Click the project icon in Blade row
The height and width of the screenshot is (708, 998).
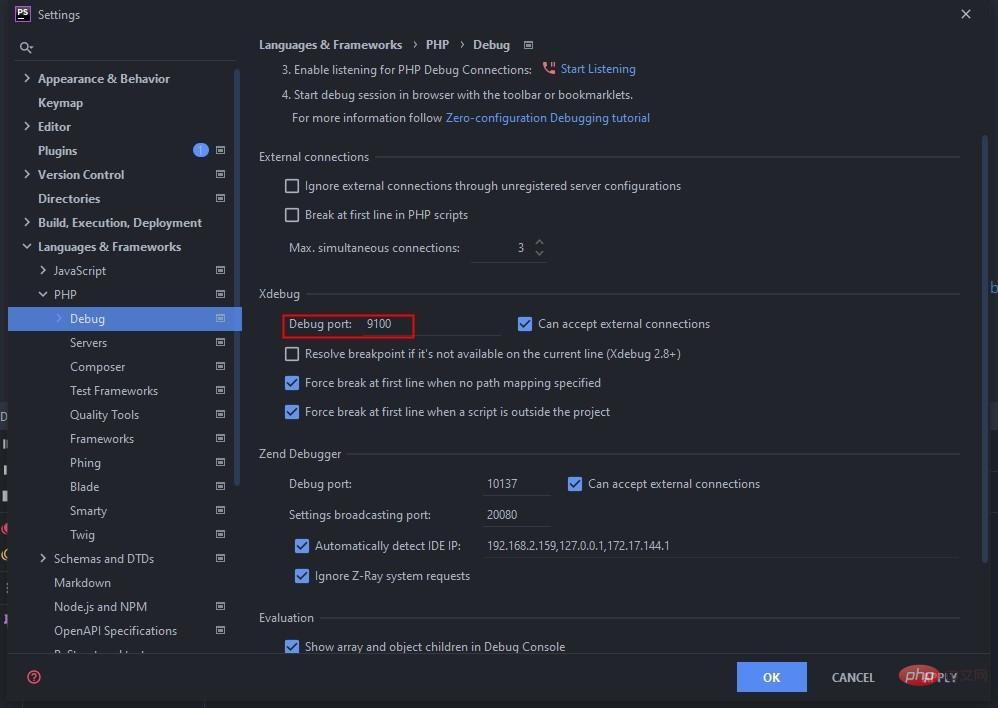pyautogui.click(x=220, y=486)
